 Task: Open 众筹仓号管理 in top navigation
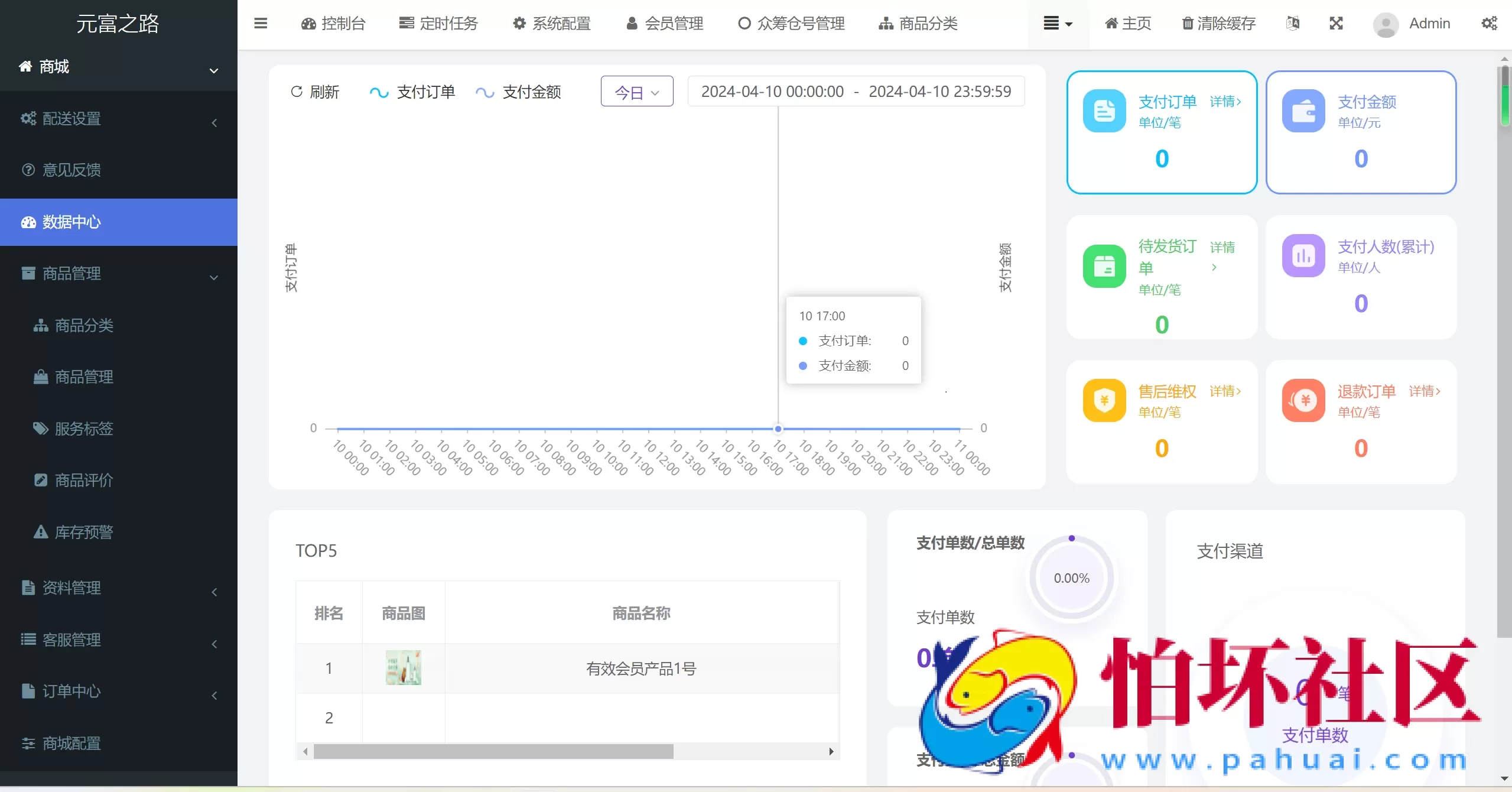[790, 24]
